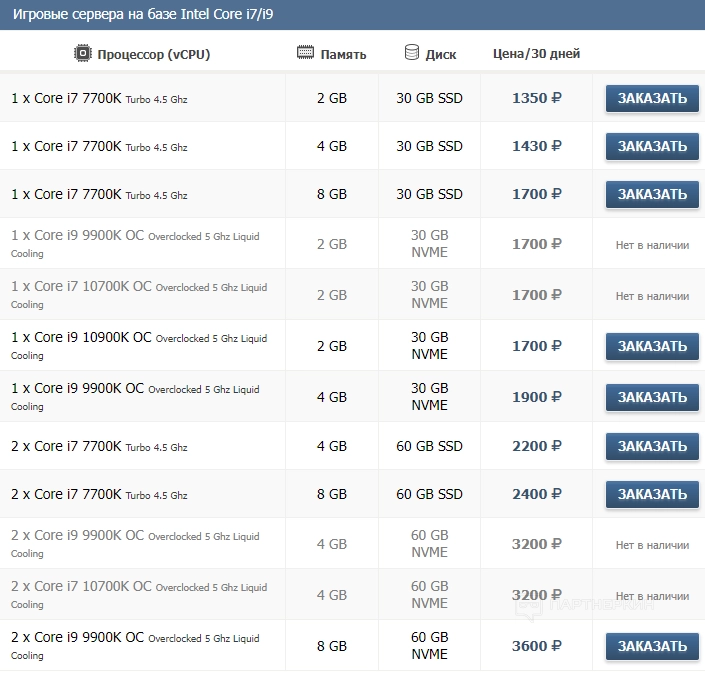The width and height of the screenshot is (705, 674).
Task: Select the price '2200 ₽'
Action: pyautogui.click(x=537, y=446)
